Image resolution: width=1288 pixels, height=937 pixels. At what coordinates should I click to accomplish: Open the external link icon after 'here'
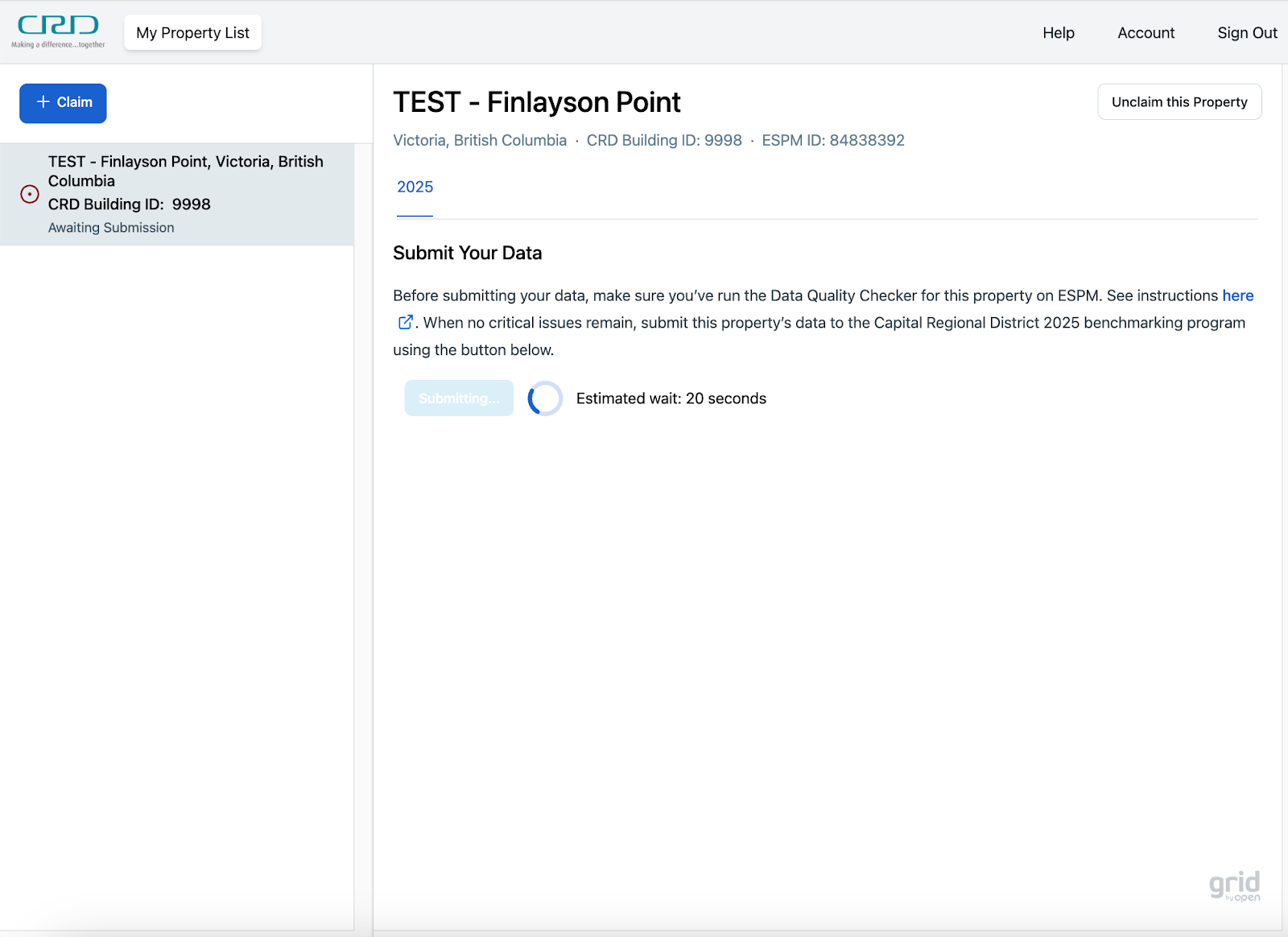click(406, 323)
